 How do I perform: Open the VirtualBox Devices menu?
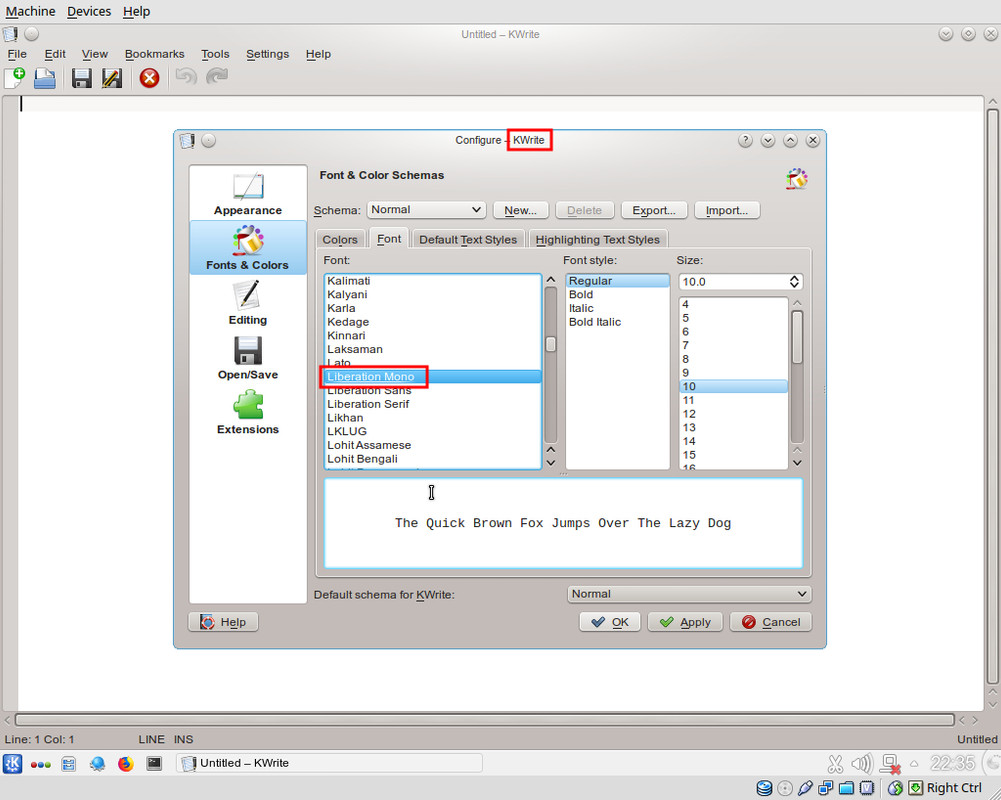coord(89,11)
